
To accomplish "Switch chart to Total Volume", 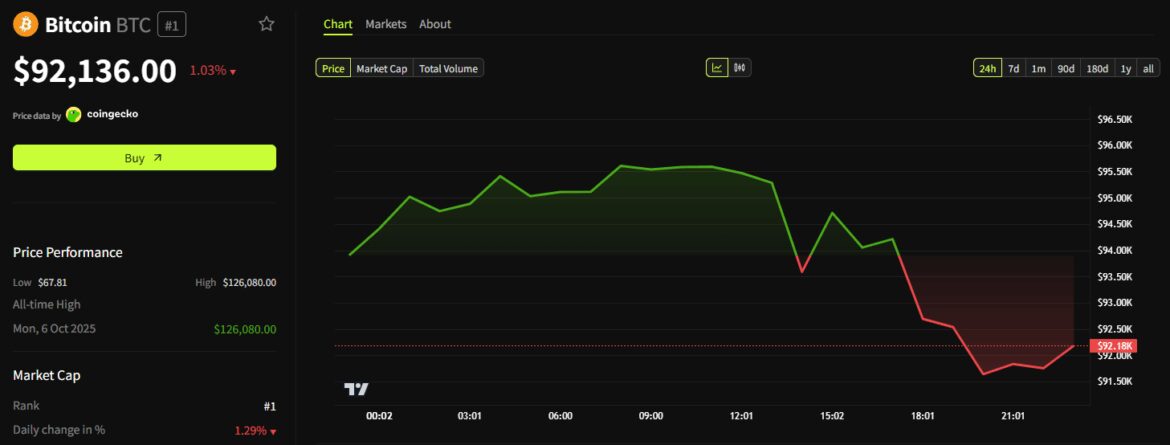I will pos(449,68).
